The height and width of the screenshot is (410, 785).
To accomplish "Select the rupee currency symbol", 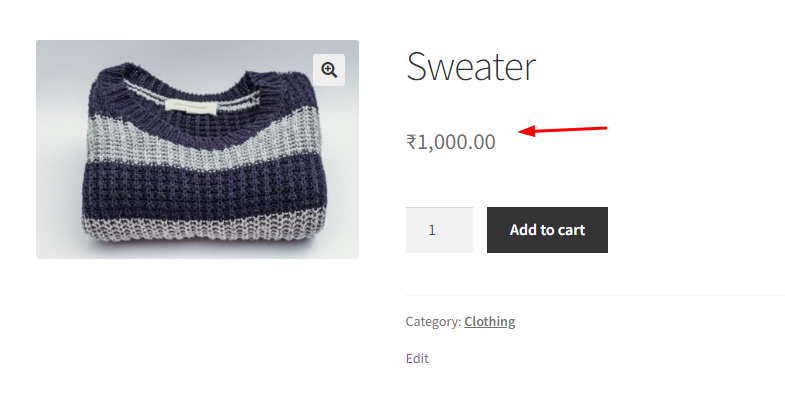I will point(411,142).
